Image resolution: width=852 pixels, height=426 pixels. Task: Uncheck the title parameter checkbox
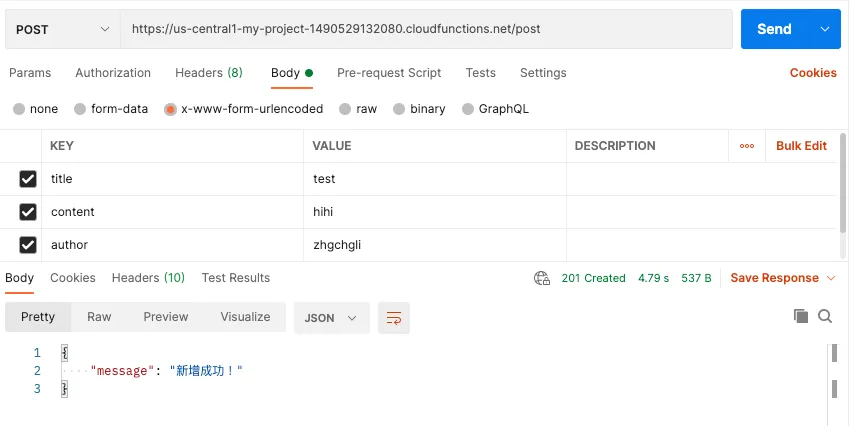tap(28, 179)
